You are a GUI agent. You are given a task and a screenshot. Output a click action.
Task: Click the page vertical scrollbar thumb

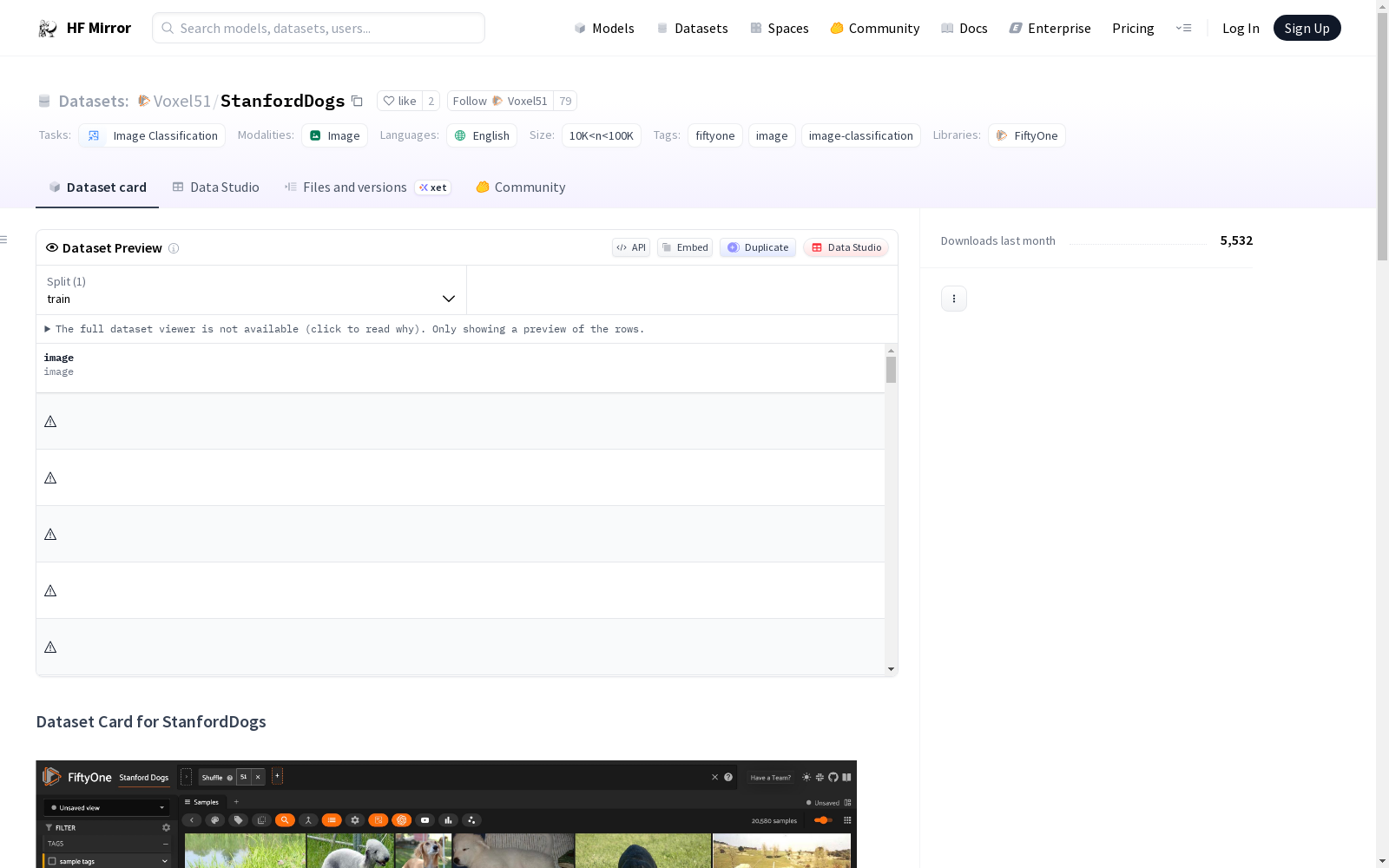point(1382,136)
